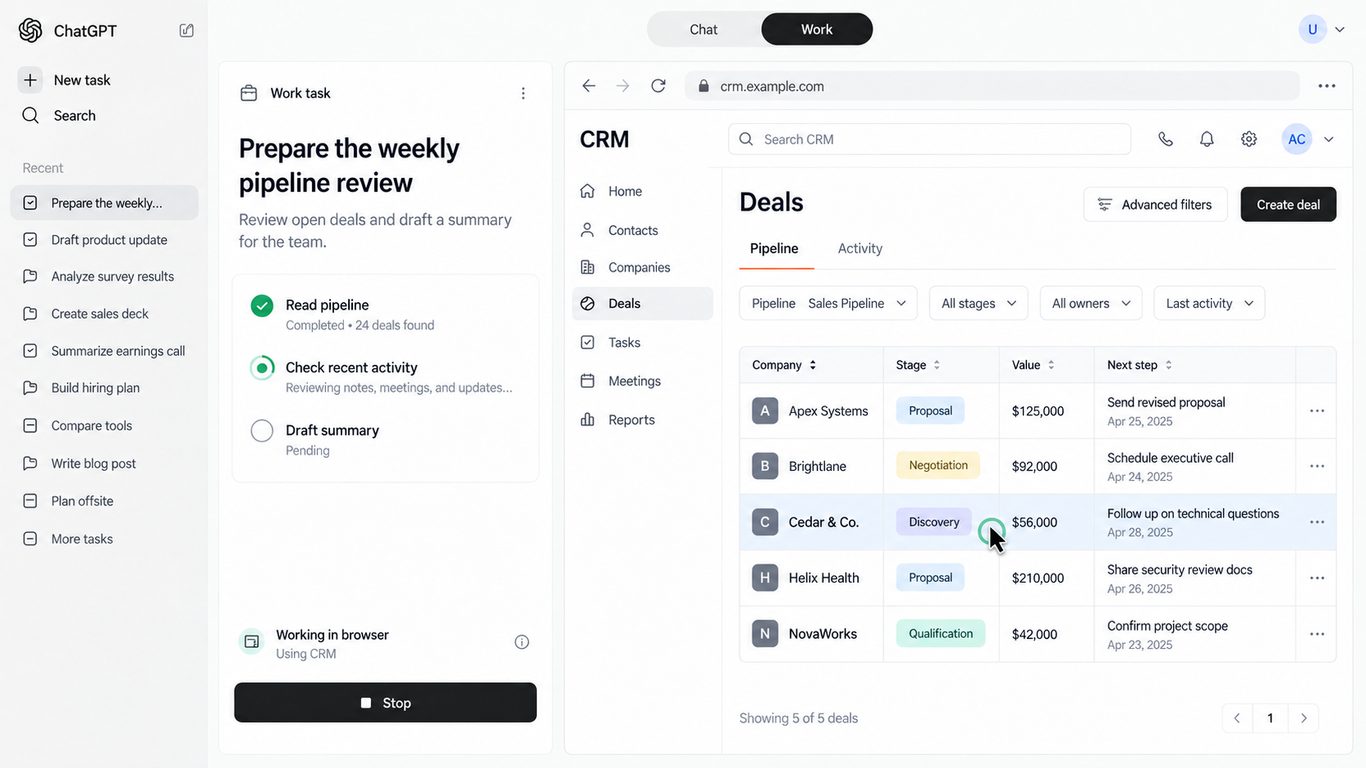
Task: Open row options for Apex Systems
Action: click(x=1317, y=411)
